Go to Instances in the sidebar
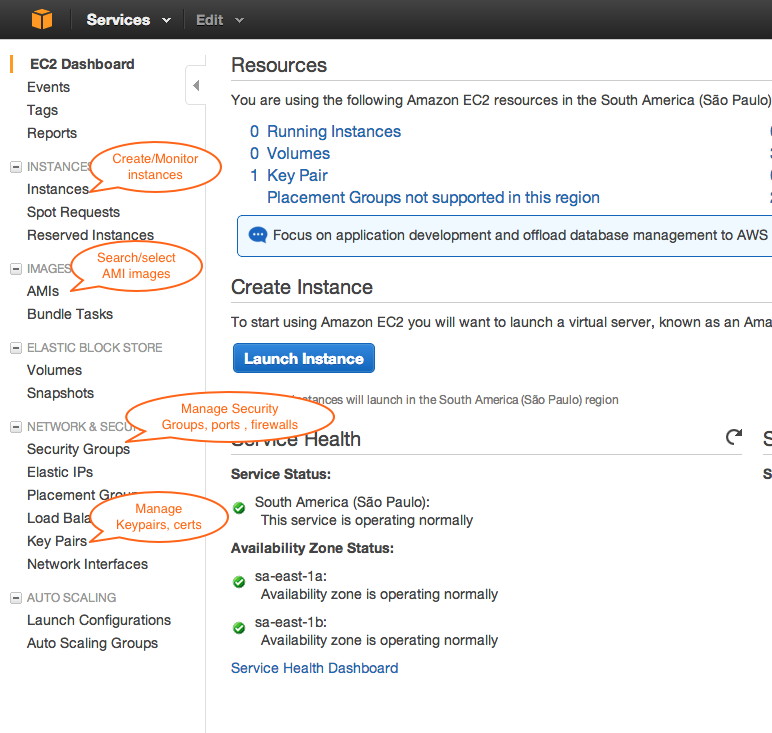 (58, 189)
